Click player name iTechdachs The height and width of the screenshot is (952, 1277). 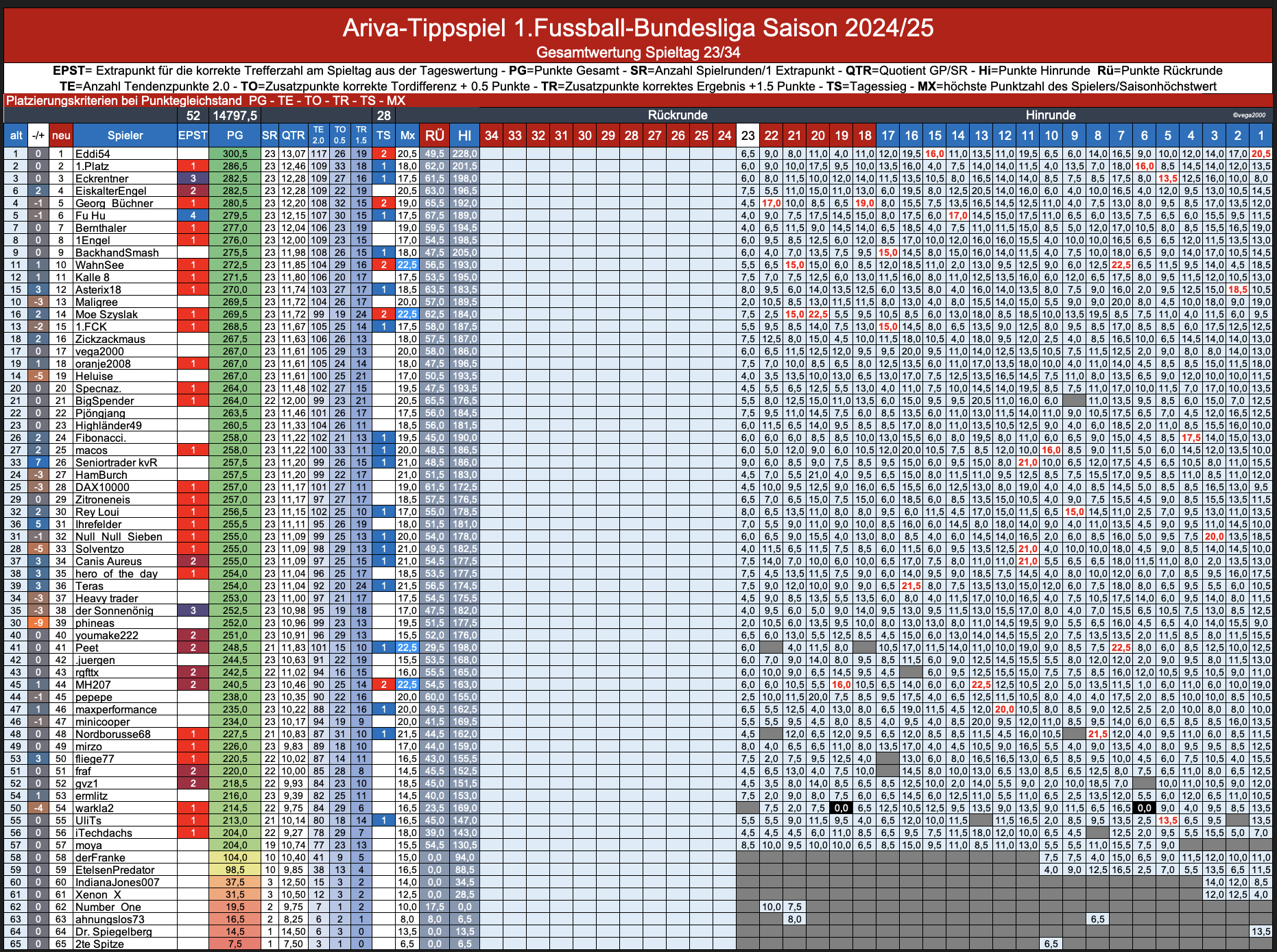tap(104, 833)
